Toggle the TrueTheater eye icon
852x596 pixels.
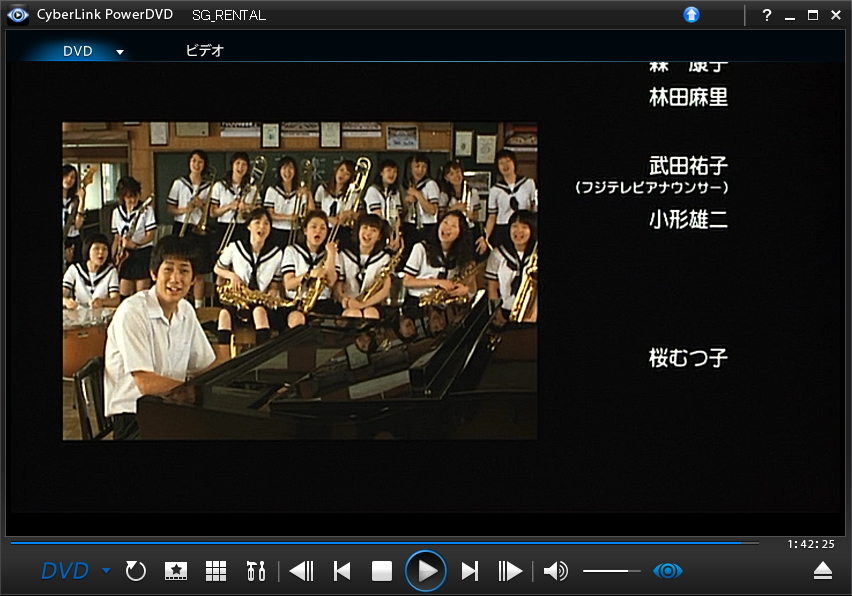point(667,571)
